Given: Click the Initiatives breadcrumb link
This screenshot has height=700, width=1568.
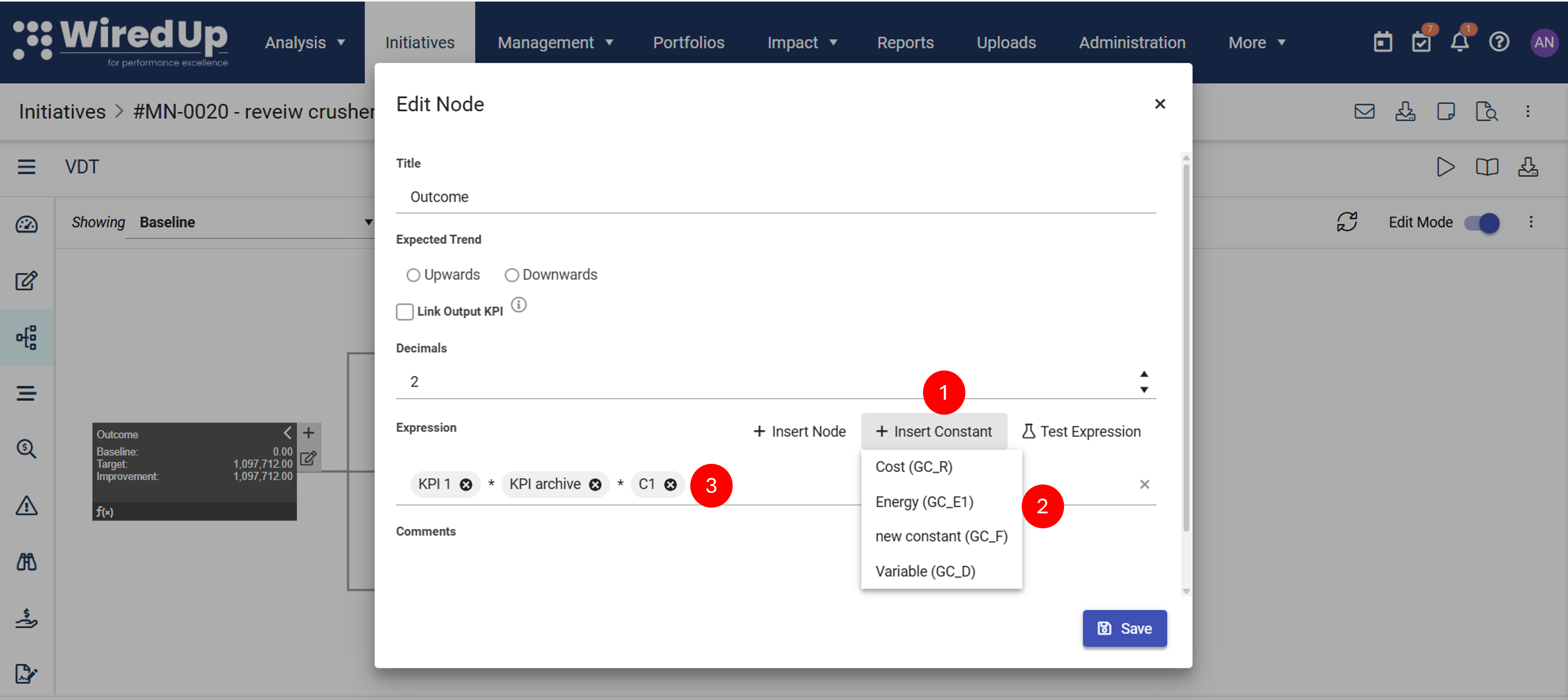Looking at the screenshot, I should (62, 112).
